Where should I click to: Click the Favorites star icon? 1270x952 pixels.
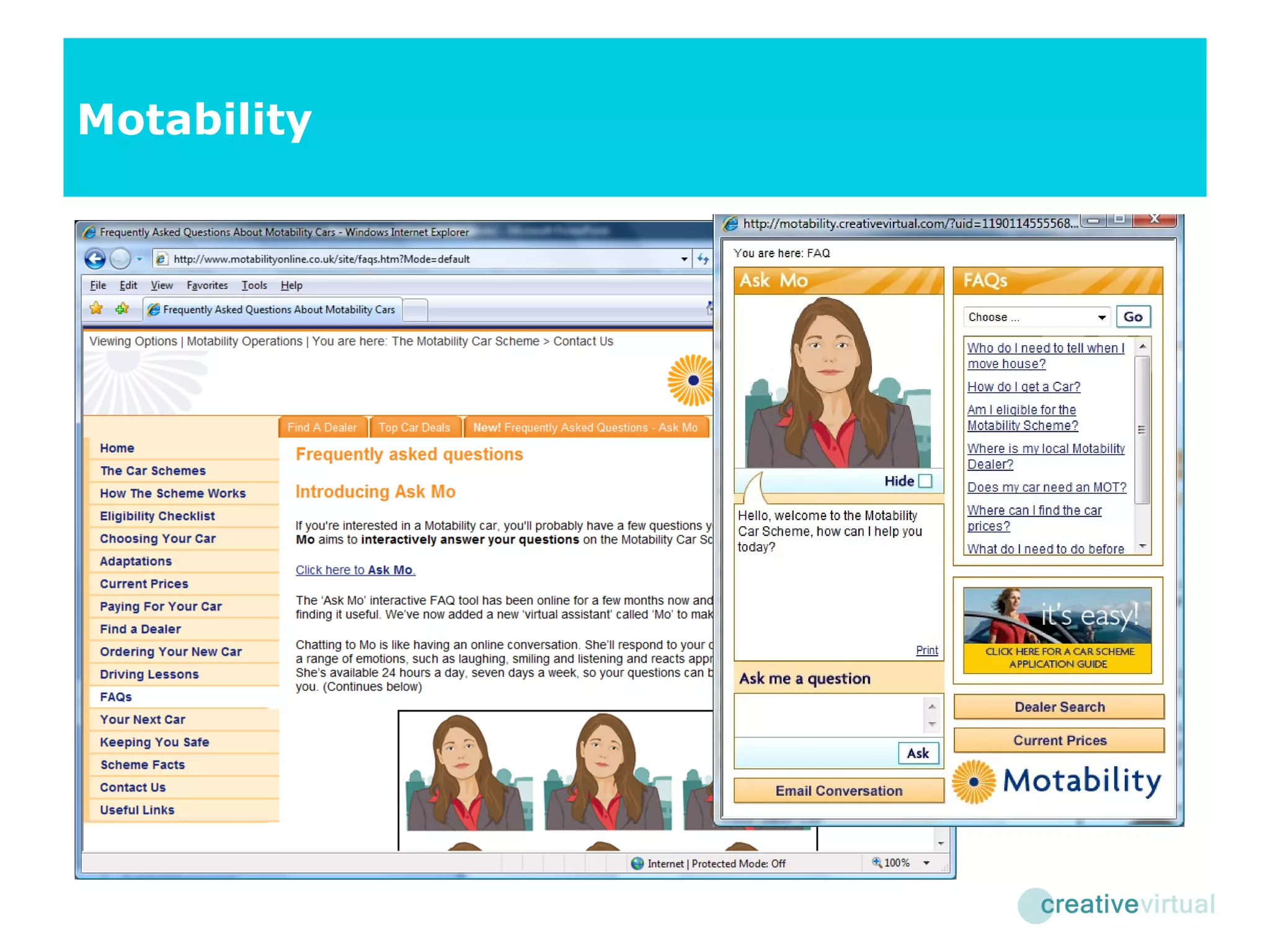click(96, 308)
